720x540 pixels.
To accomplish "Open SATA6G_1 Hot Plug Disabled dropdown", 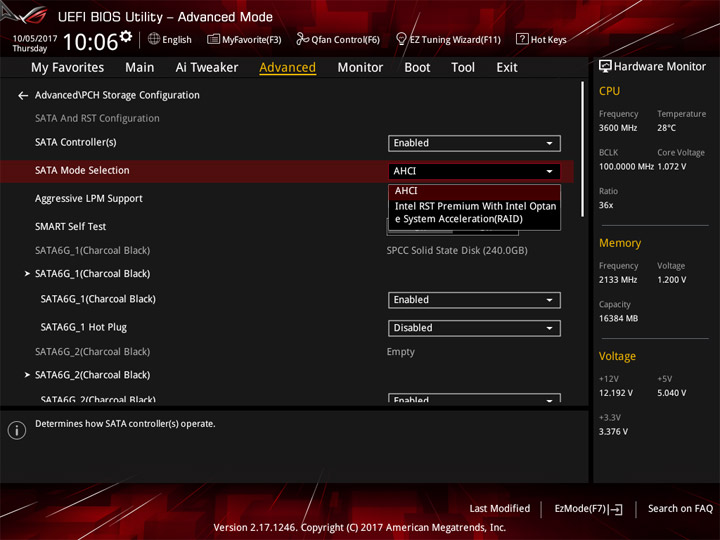I will (x=474, y=328).
